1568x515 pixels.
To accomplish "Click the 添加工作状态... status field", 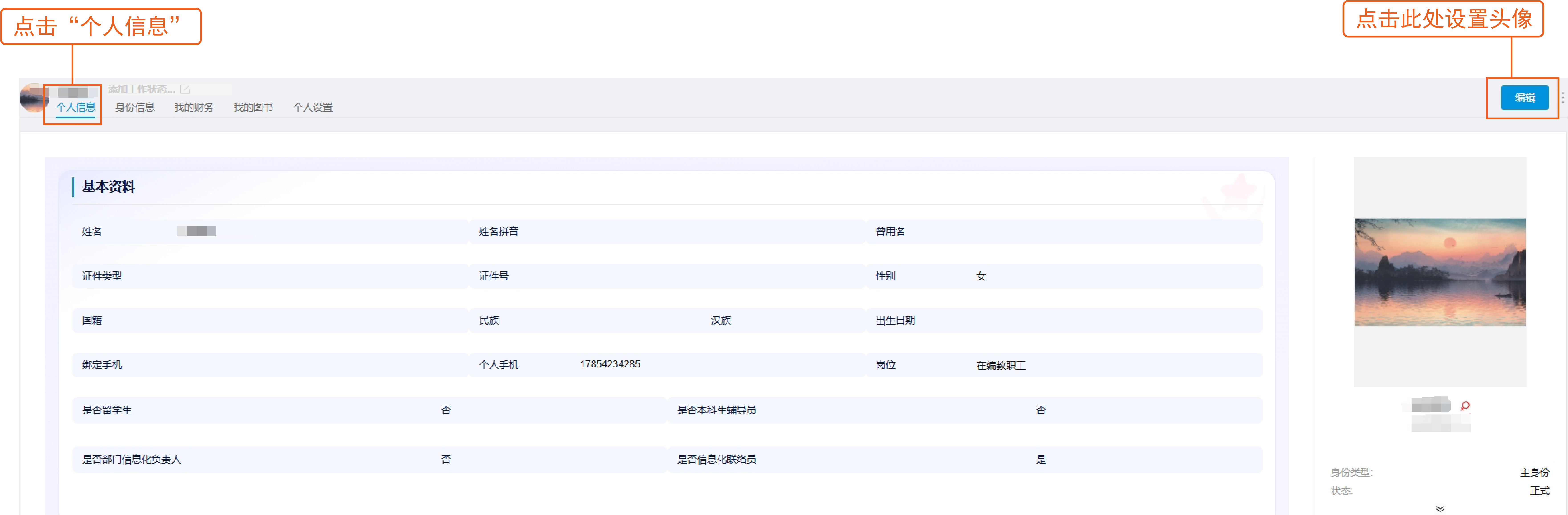I will tap(141, 89).
